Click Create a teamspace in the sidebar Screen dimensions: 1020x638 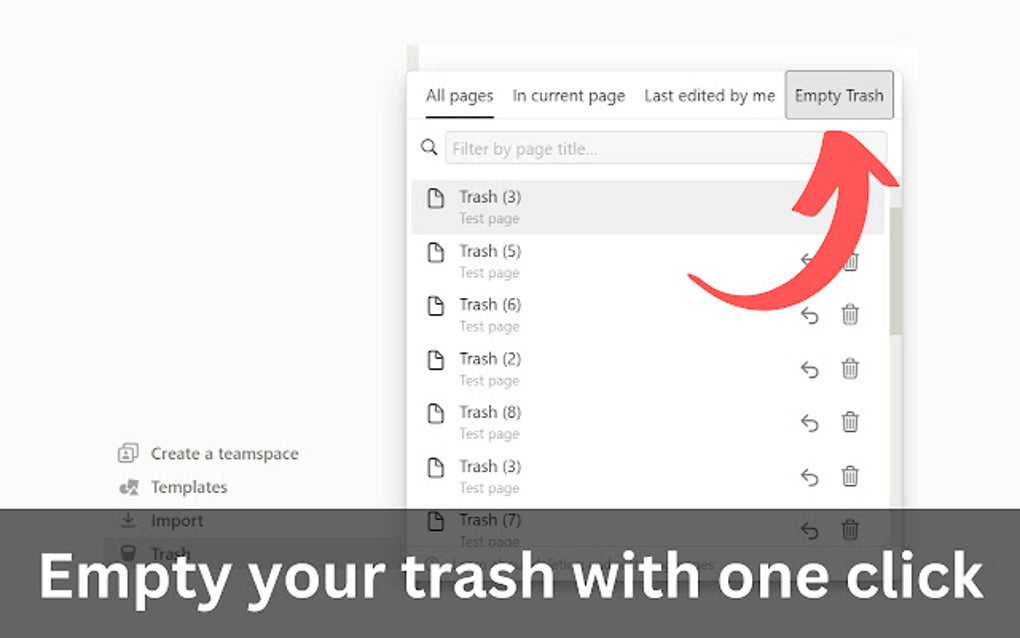tap(224, 453)
